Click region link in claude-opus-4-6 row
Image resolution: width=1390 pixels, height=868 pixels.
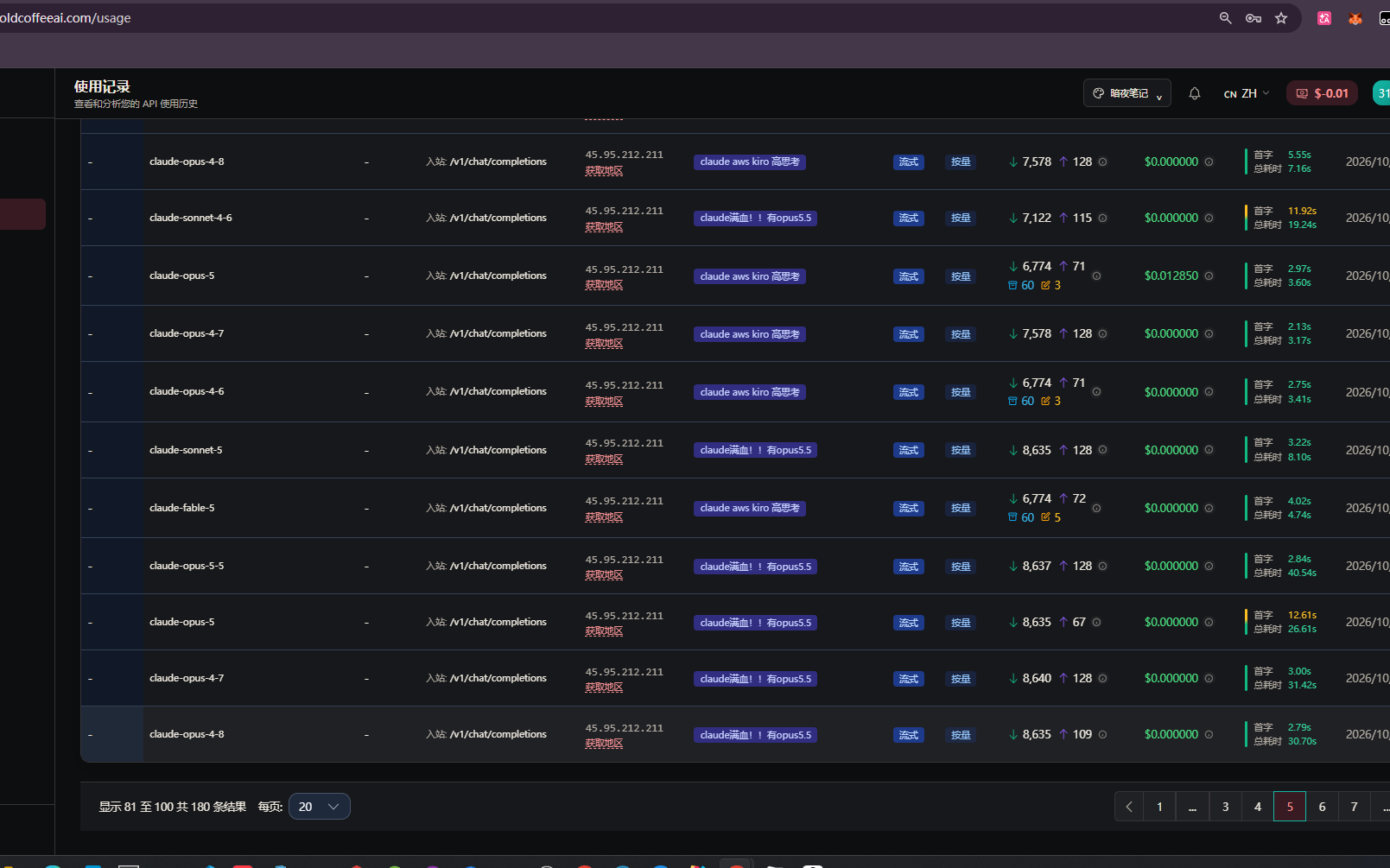coord(604,402)
